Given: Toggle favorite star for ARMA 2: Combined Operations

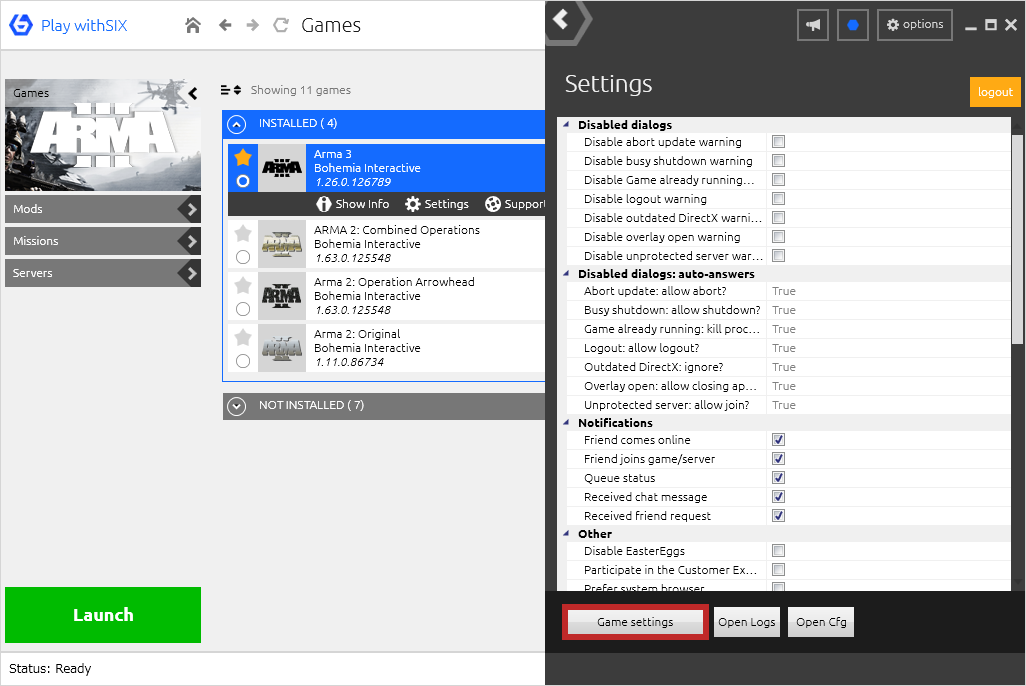Looking at the screenshot, I should (243, 232).
